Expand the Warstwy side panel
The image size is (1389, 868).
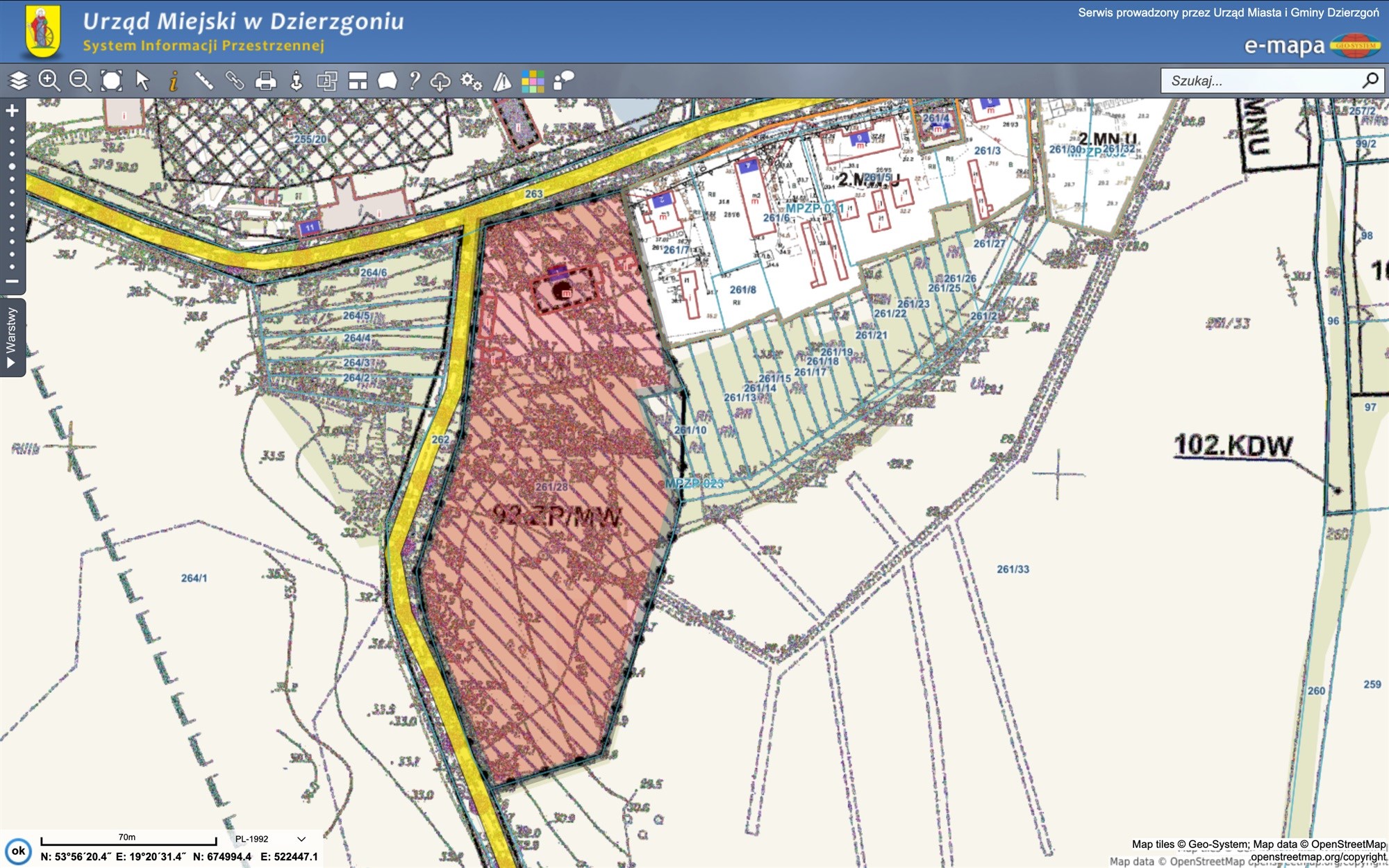pos(12,337)
